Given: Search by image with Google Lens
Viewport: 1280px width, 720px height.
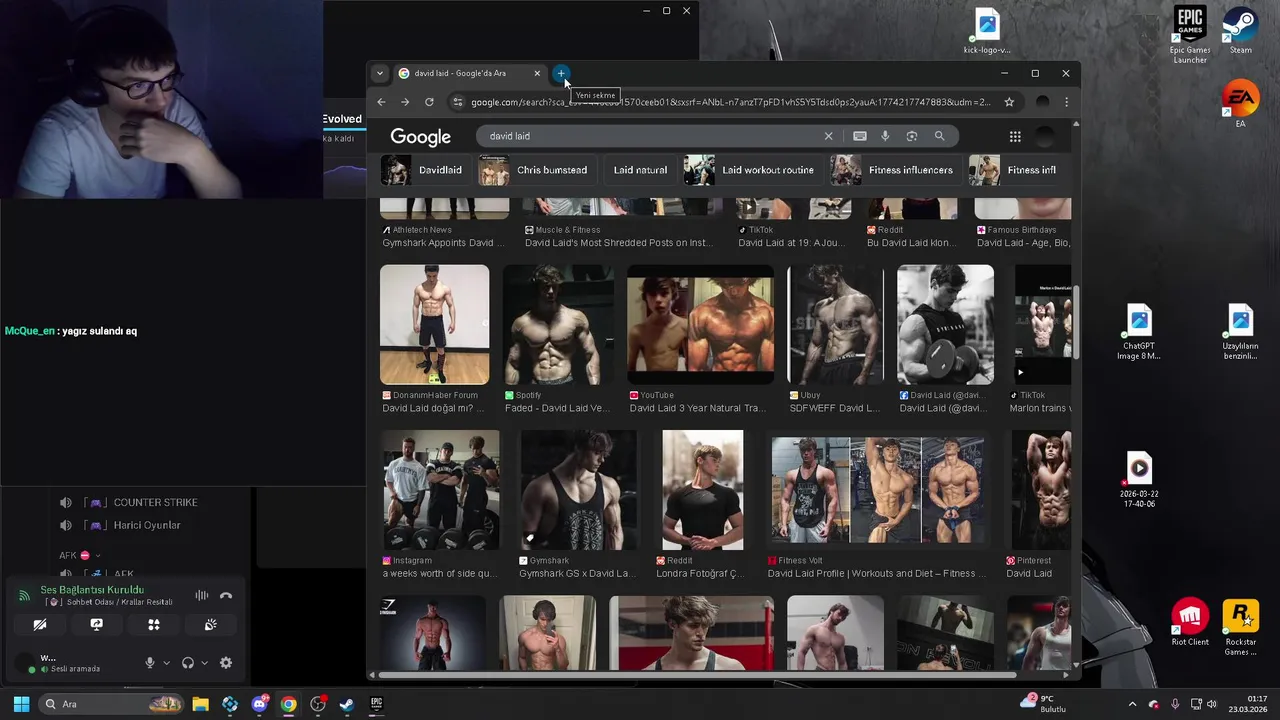Looking at the screenshot, I should (x=911, y=136).
